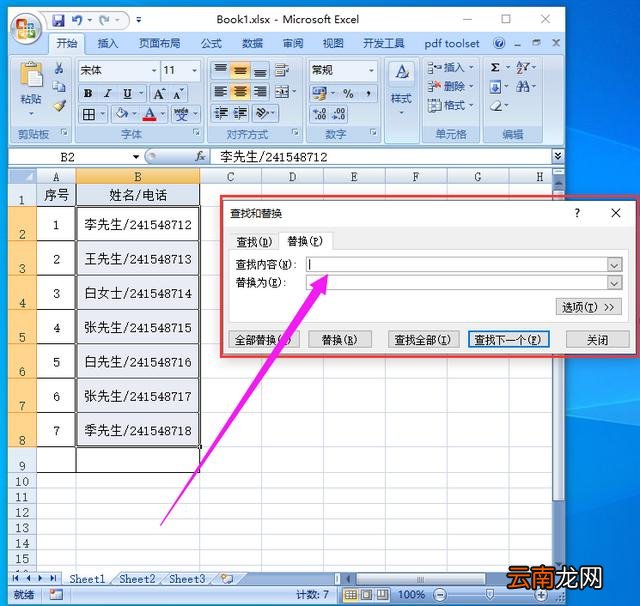640x606 pixels.
Task: Open the 页面布局 ribbon tab
Action: pyautogui.click(x=159, y=43)
